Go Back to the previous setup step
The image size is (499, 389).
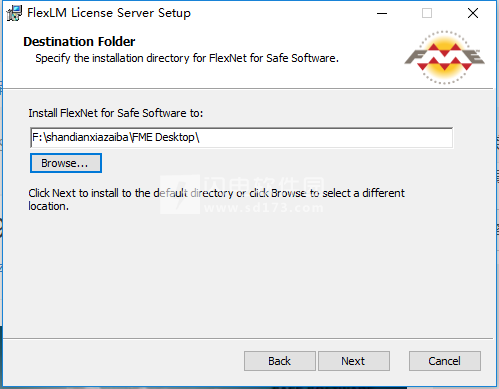click(280, 361)
